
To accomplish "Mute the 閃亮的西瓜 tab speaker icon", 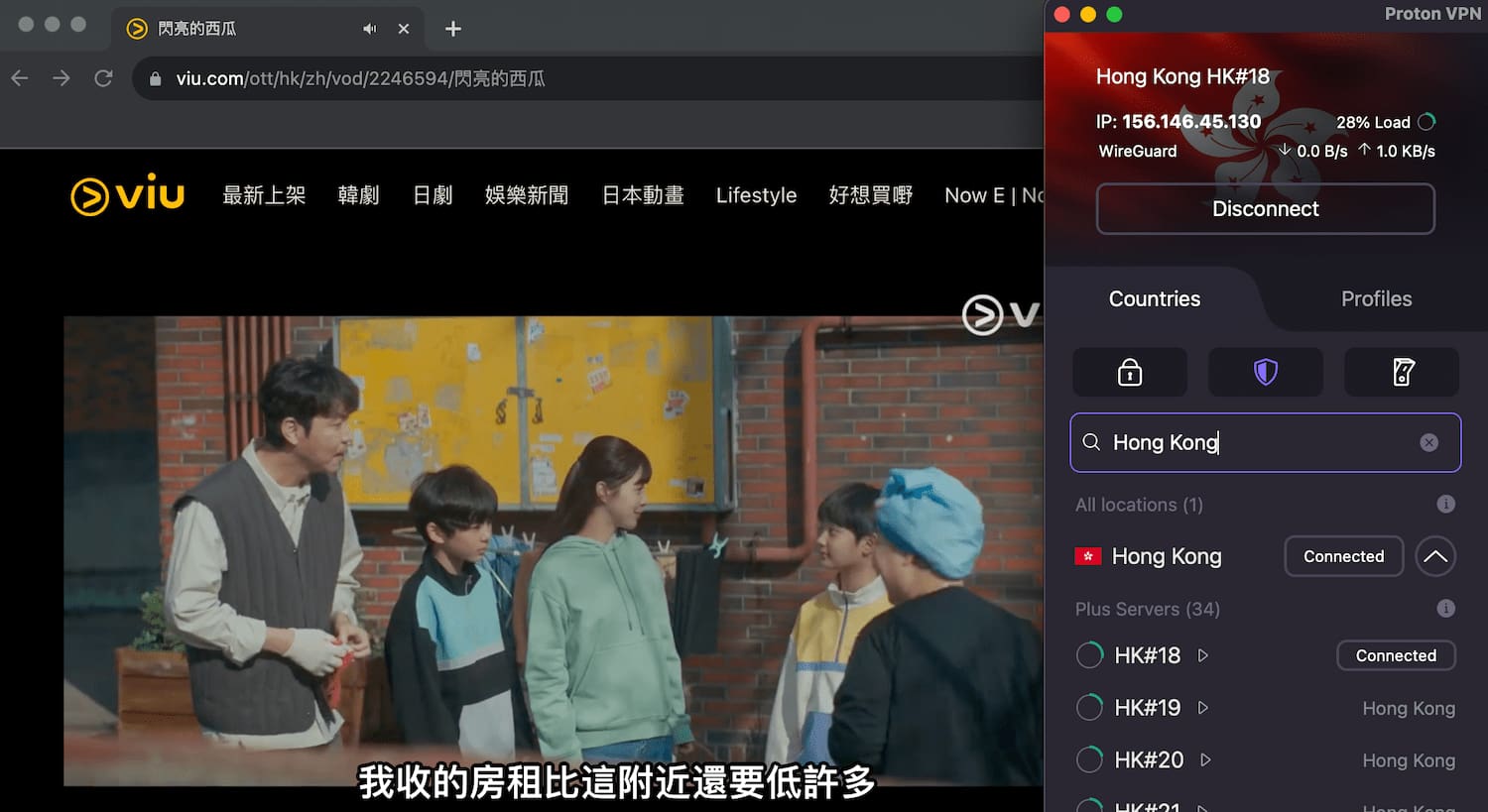I will coord(369,29).
